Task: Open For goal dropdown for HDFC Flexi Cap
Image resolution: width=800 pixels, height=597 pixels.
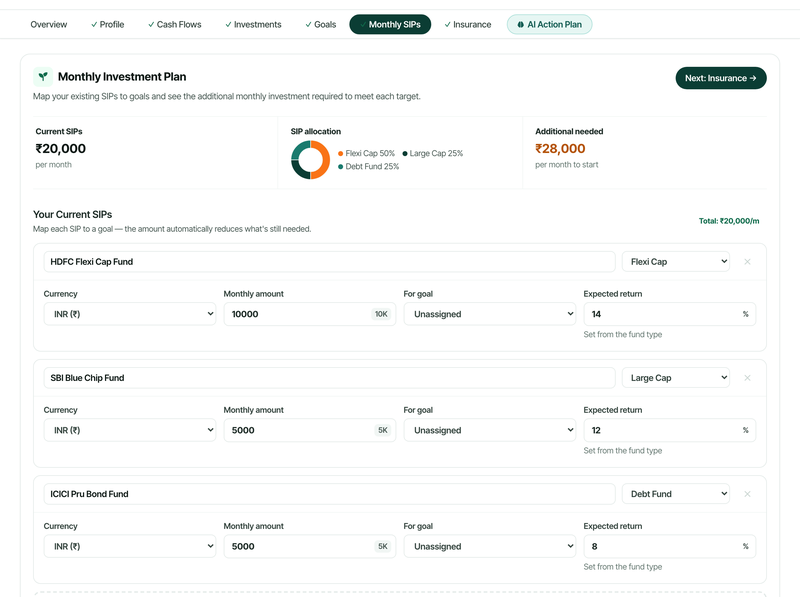Action: [x=490, y=314]
